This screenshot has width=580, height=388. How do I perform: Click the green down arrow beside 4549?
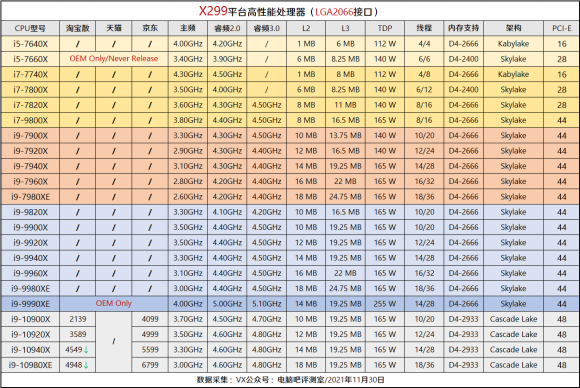click(x=86, y=350)
